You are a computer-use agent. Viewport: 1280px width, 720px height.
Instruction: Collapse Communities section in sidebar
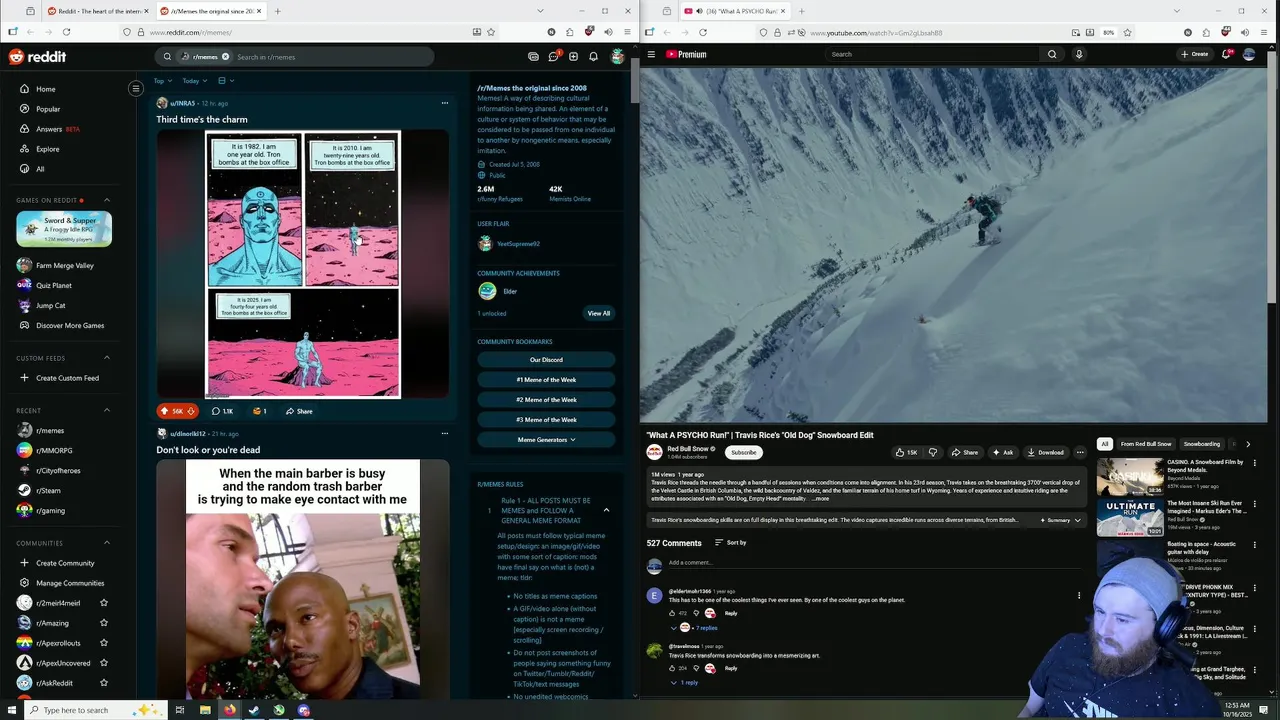(107, 543)
